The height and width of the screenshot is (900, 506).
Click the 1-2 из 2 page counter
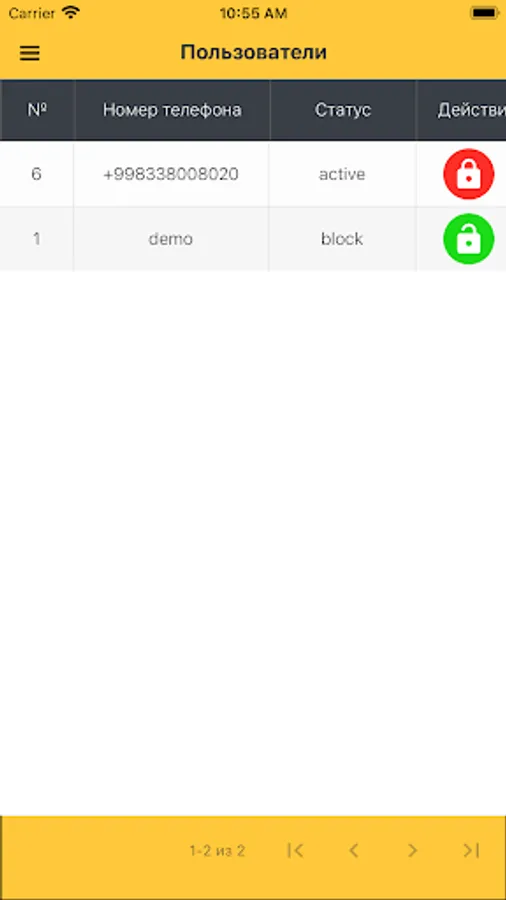click(x=217, y=850)
